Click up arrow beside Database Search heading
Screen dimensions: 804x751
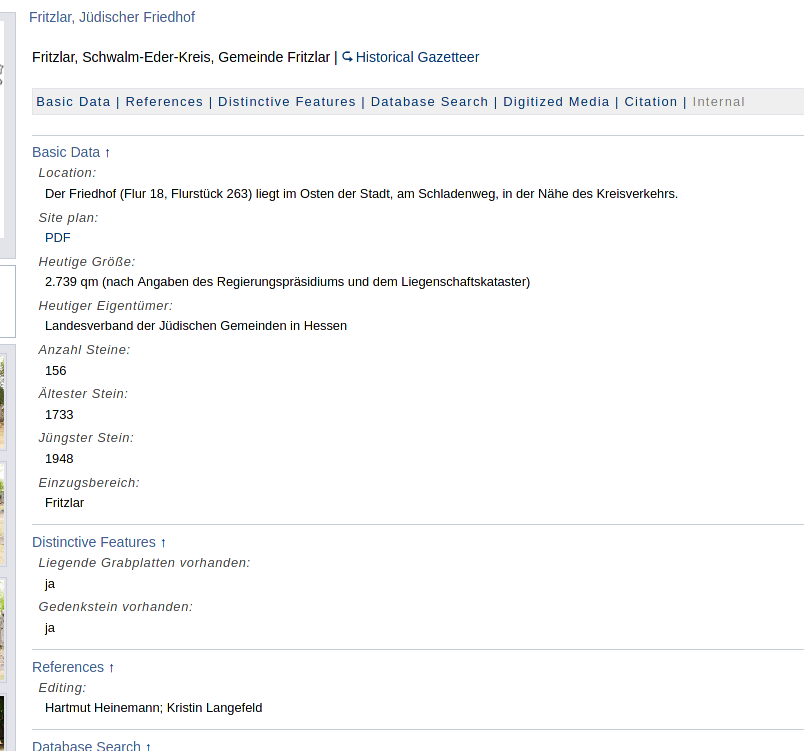[x=148, y=746]
